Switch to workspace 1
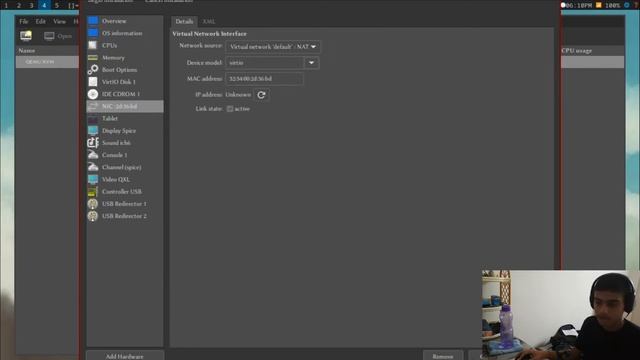Viewport: 640px width, 360px height. 6,5
